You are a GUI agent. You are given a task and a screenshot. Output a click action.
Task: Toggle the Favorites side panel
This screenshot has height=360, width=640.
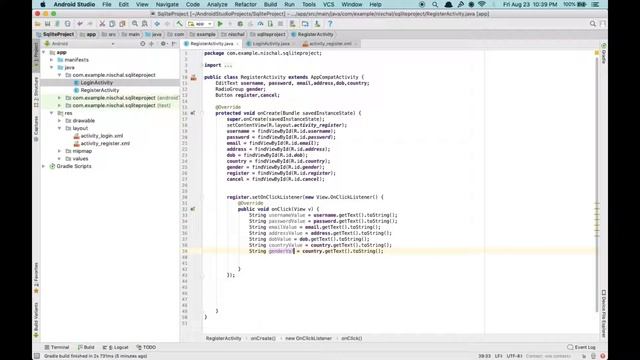(x=36, y=278)
